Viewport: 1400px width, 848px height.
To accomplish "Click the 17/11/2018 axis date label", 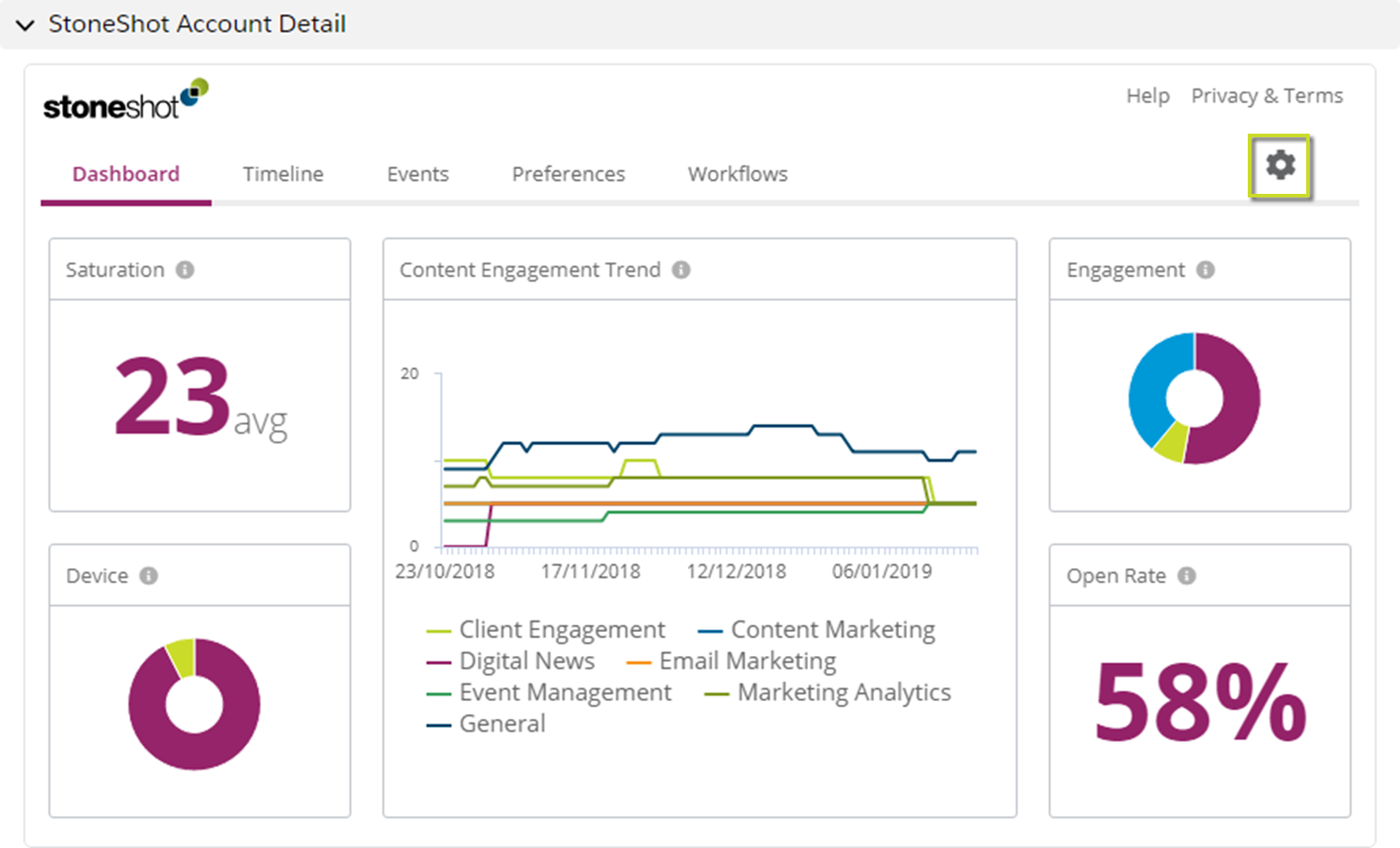I will (590, 572).
